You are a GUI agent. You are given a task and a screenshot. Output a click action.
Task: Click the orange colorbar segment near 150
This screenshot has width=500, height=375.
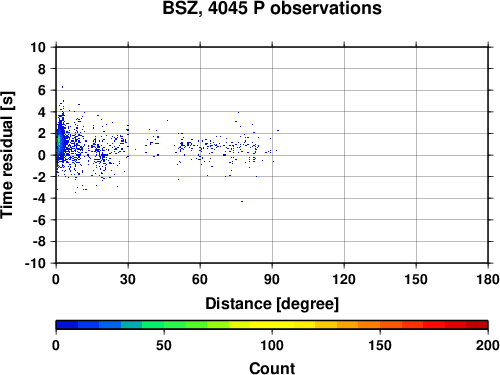point(380,325)
